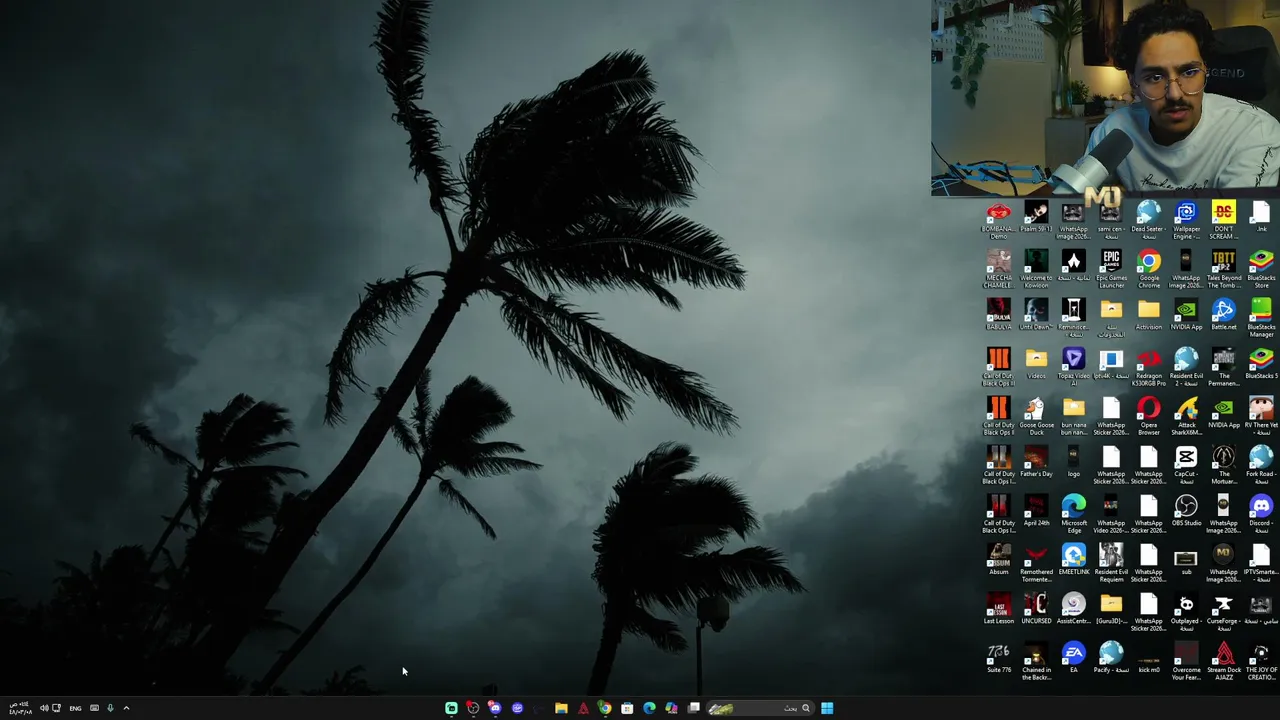1280x720 pixels.
Task: Select the BlueStacks 5 desktop icon
Action: pos(1261,364)
